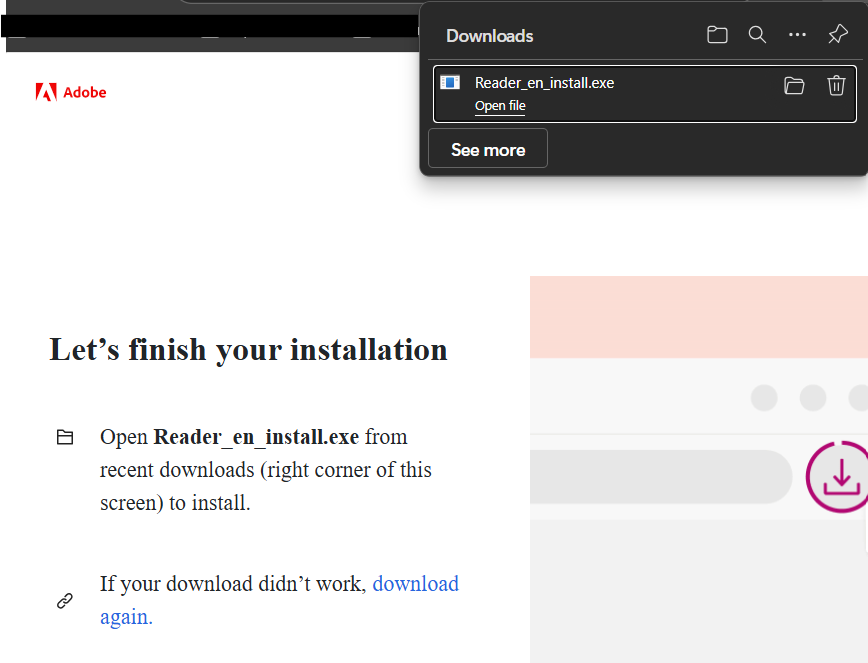Image resolution: width=868 pixels, height=663 pixels.
Task: Open more options ellipsis in Downloads panel
Action: click(797, 35)
